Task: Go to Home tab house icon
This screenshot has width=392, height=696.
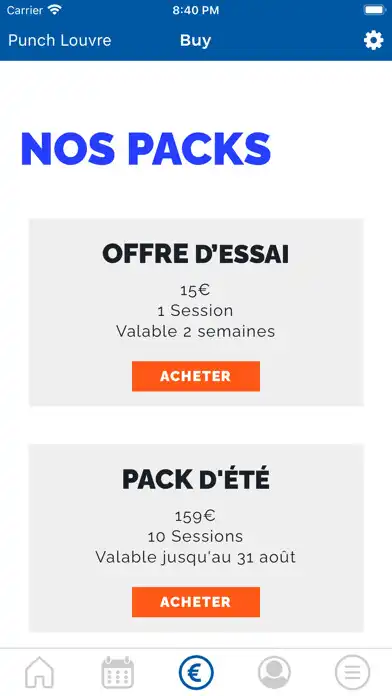Action: pyautogui.click(x=39, y=672)
